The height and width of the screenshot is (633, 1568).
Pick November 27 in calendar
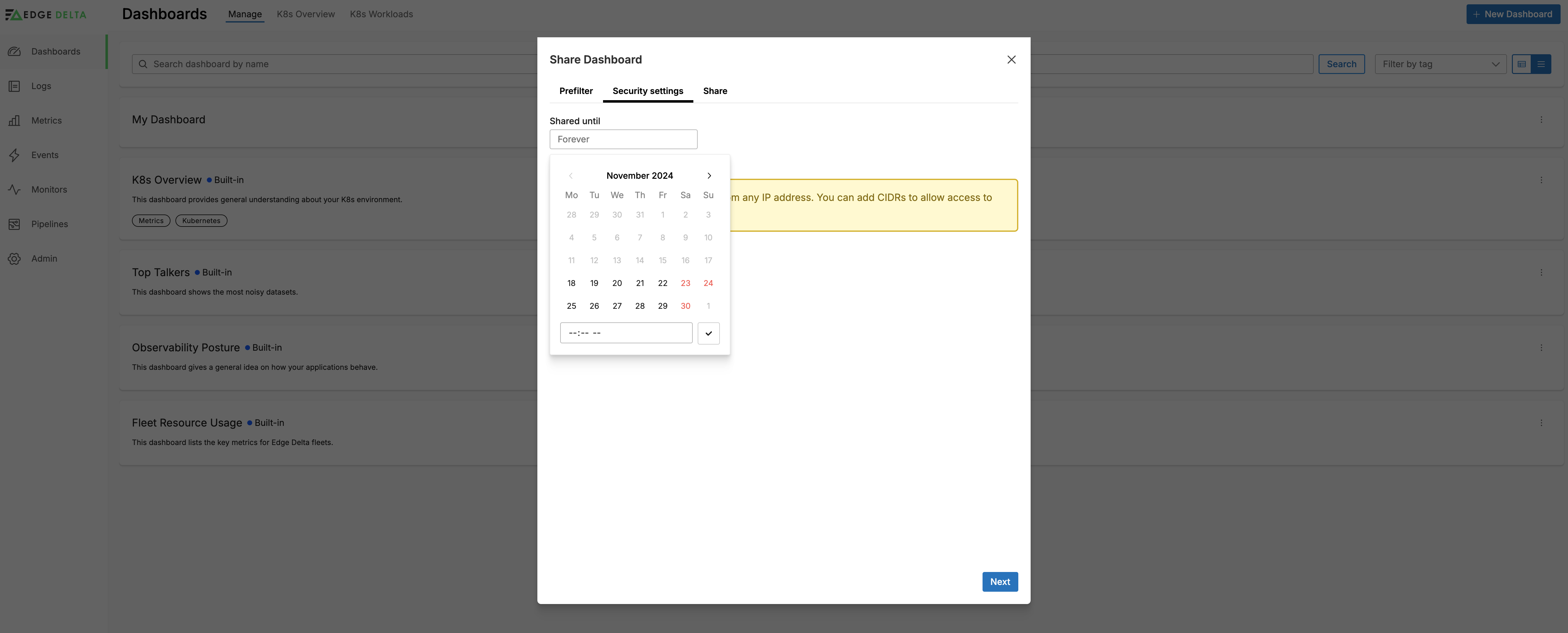click(617, 306)
